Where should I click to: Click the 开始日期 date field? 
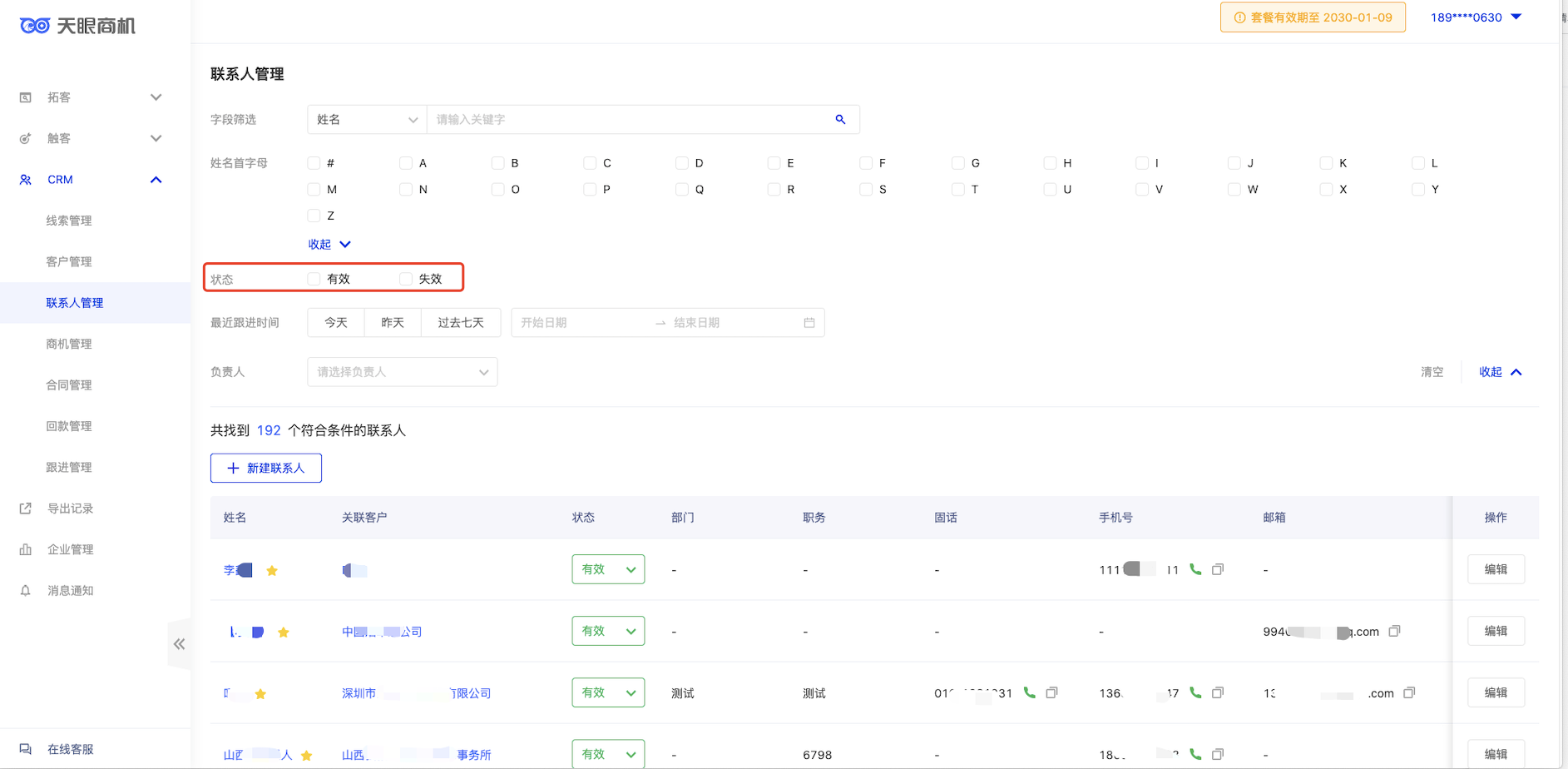pyautogui.click(x=582, y=323)
